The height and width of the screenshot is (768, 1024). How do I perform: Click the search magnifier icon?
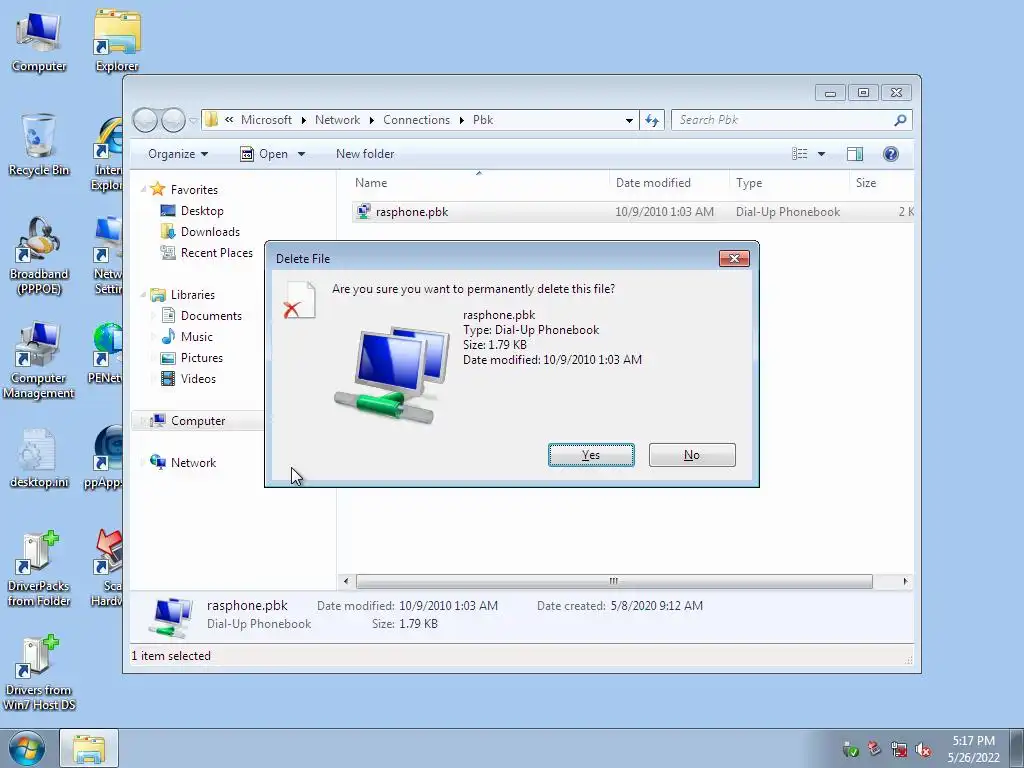click(901, 120)
